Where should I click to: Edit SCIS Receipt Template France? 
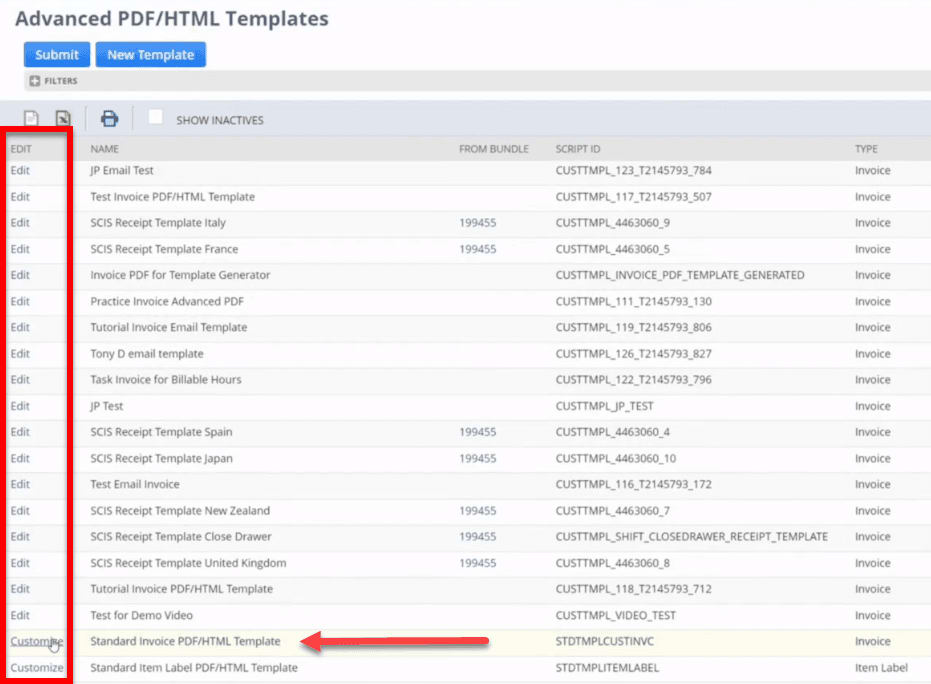coord(20,249)
